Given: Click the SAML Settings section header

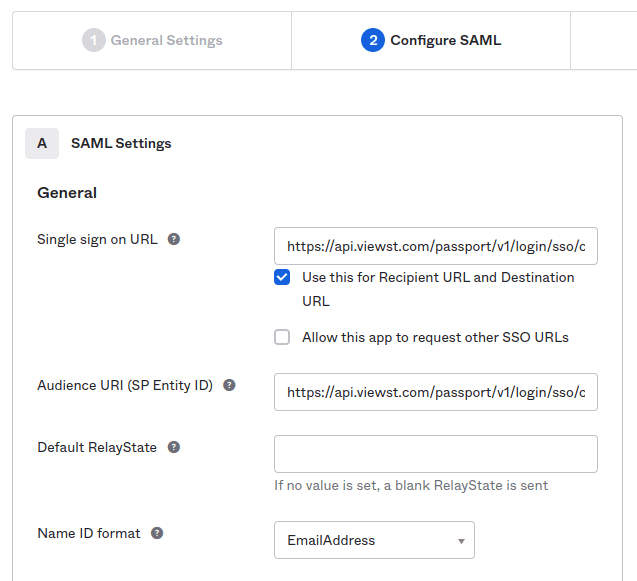Looking at the screenshot, I should pyautogui.click(x=121, y=144).
